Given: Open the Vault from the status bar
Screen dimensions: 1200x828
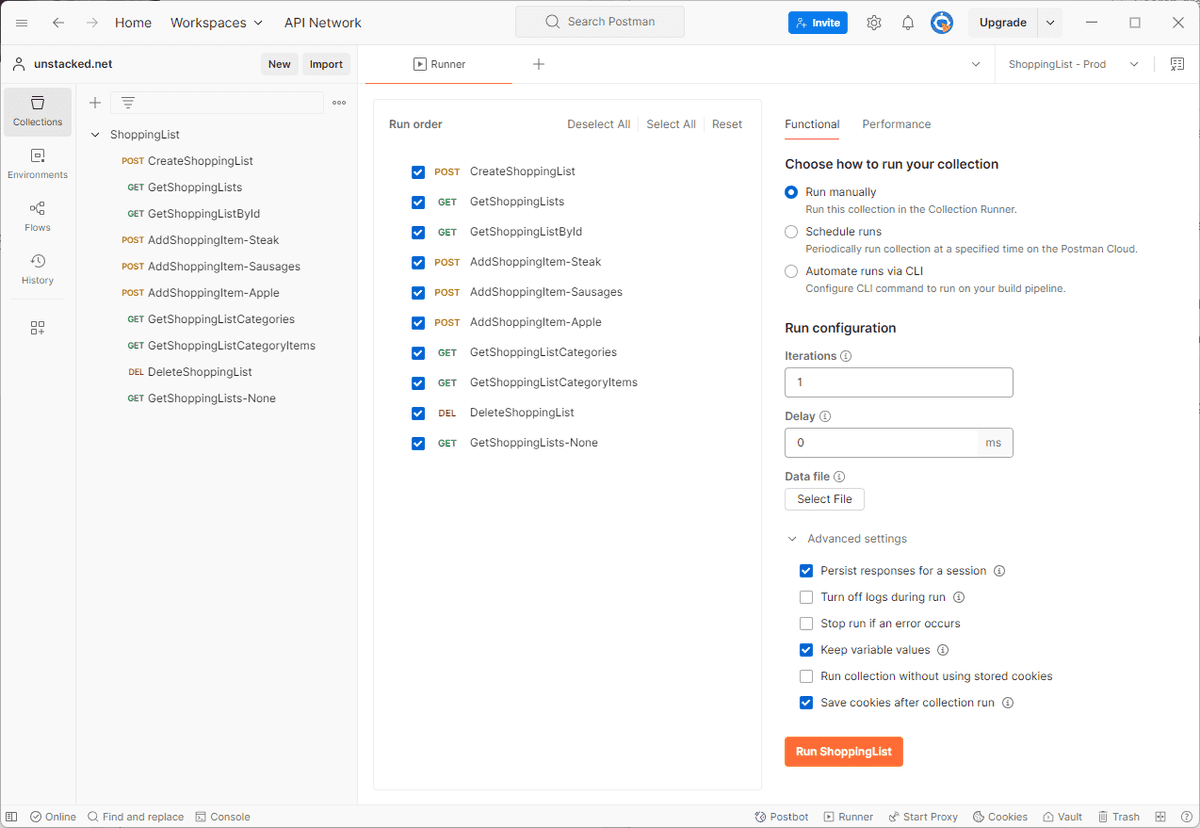Looking at the screenshot, I should pos(1062,816).
